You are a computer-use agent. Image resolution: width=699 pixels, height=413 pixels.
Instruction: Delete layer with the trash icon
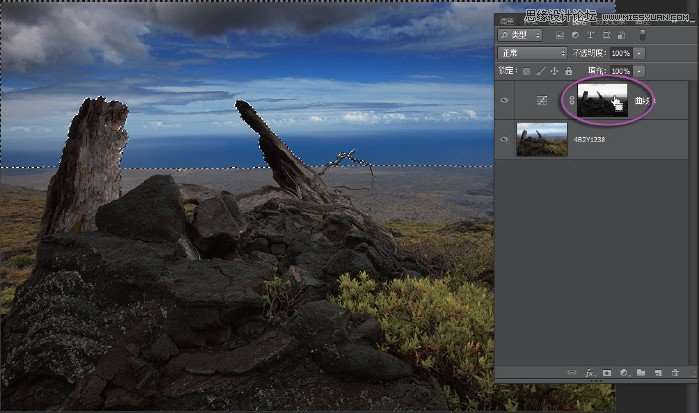(675, 372)
